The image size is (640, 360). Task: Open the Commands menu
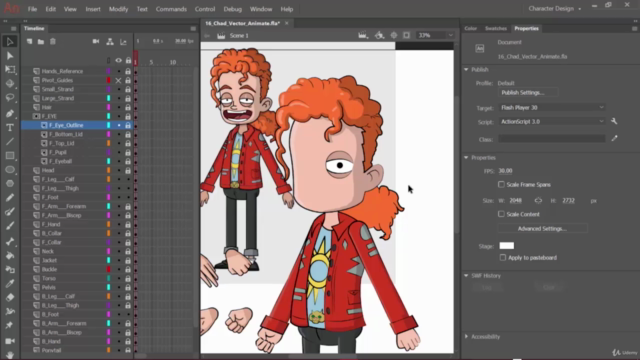point(171,9)
